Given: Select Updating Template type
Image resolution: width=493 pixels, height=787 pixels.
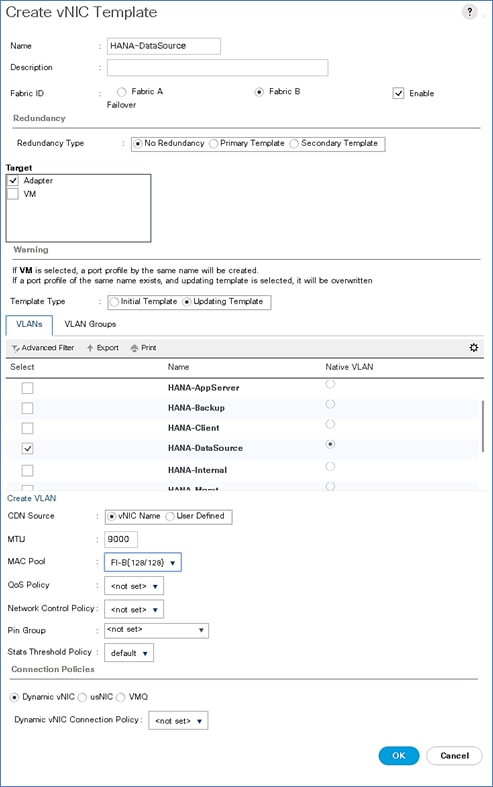Looking at the screenshot, I should [x=187, y=302].
